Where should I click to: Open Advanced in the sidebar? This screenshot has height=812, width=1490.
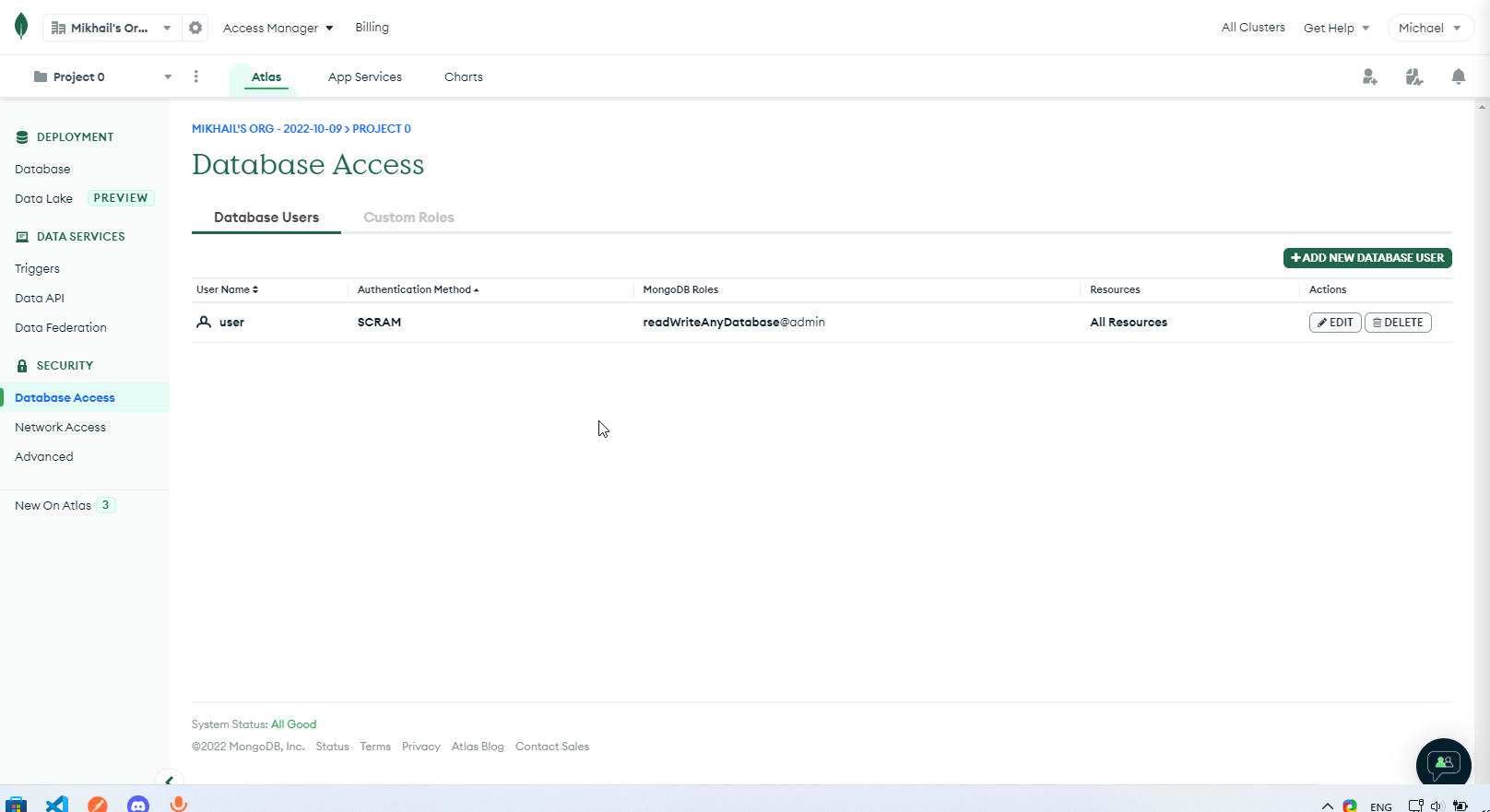click(44, 456)
